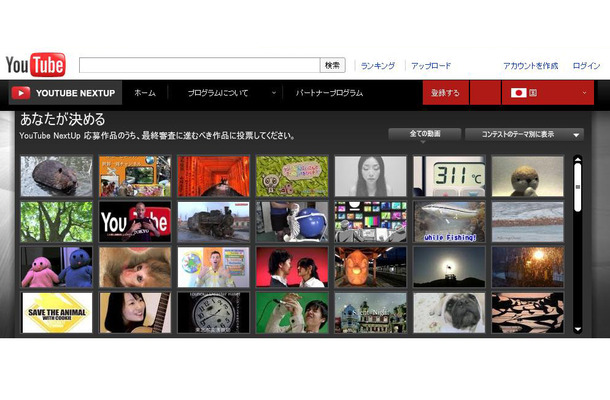Image resolution: width=610 pixels, height=400 pixels.
Task: Focus the YouTube search field
Action: pos(200,65)
